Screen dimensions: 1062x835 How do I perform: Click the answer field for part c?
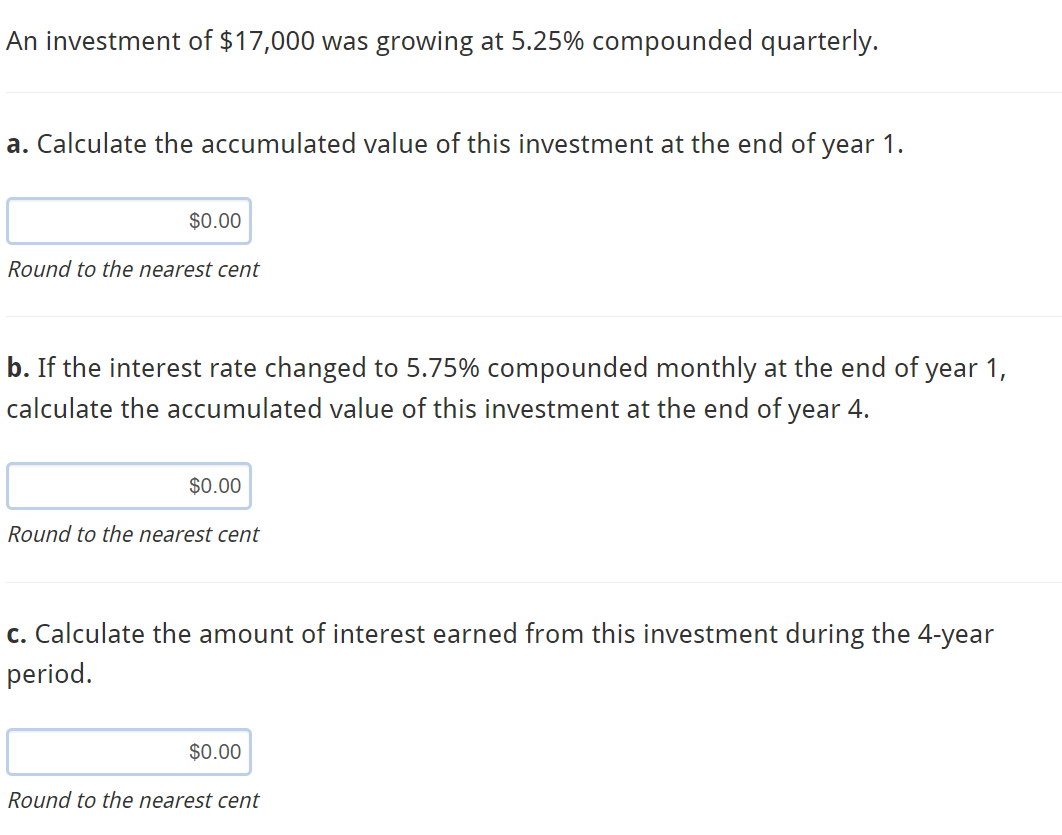[129, 752]
